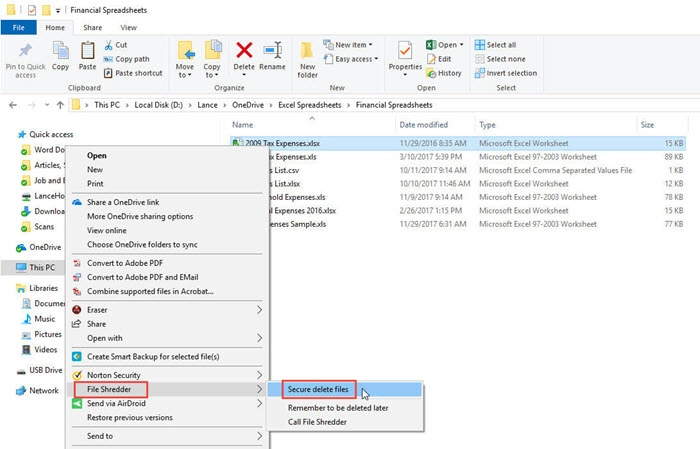This screenshot has width=700, height=449.
Task: Expand the Open button dropdown arrow
Action: (x=462, y=45)
